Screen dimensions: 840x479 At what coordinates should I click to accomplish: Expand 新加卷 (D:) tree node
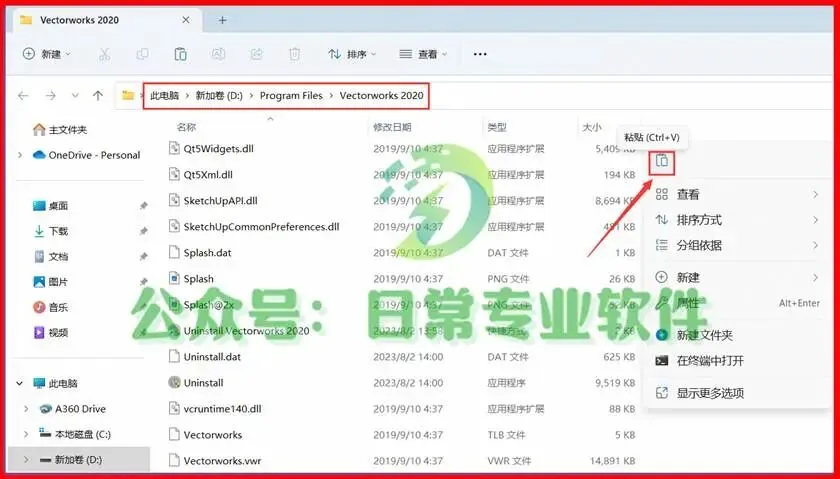[x=26, y=460]
